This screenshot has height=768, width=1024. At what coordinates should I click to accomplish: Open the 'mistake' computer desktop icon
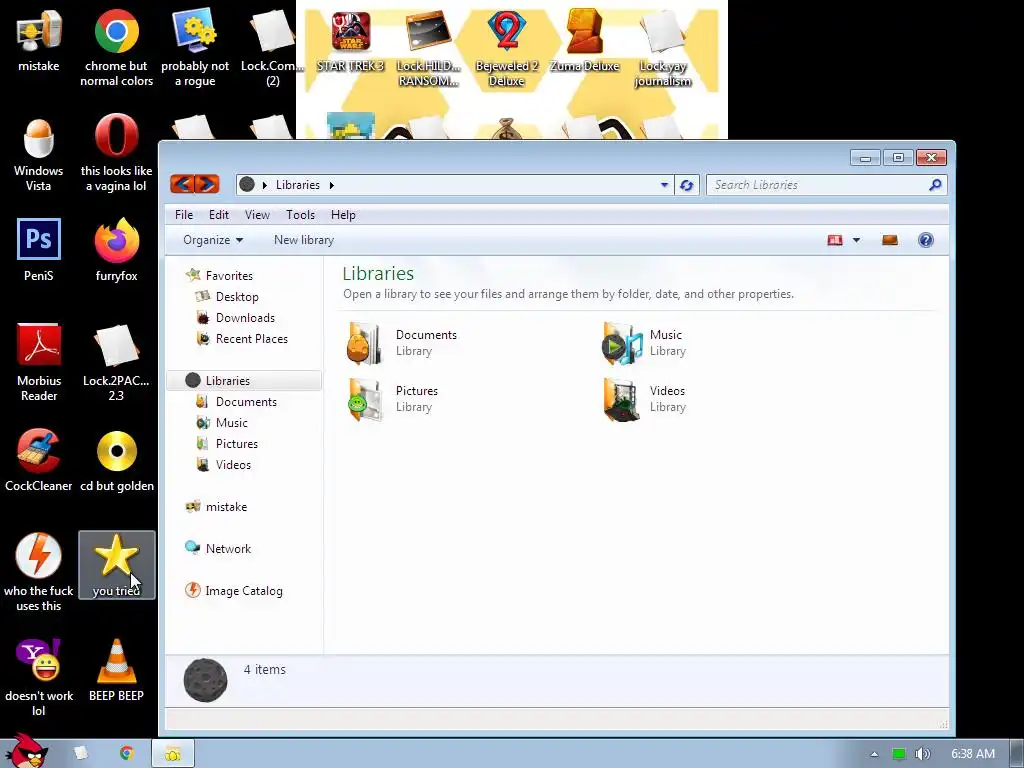39,40
